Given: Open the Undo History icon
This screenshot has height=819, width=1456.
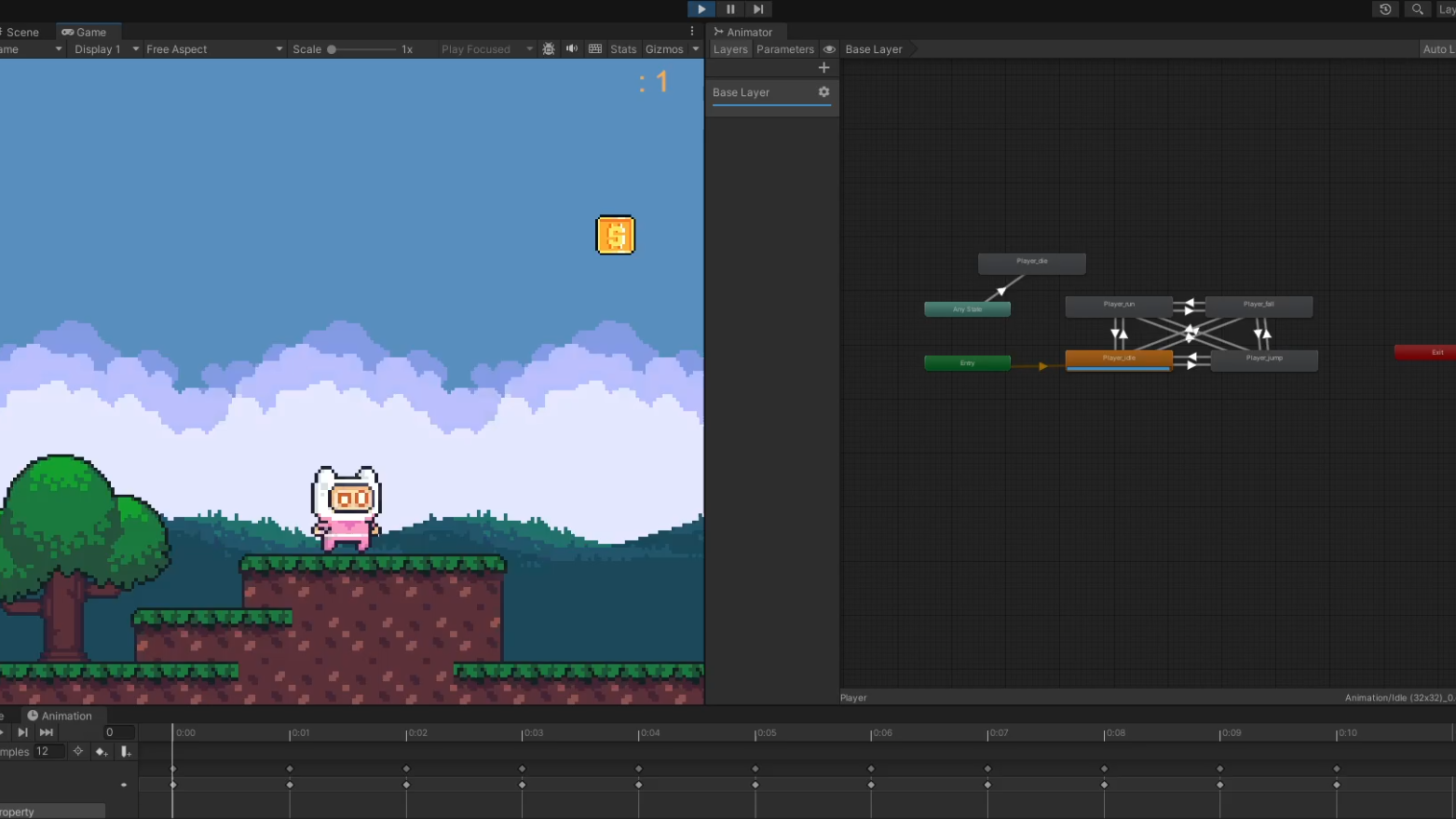Looking at the screenshot, I should (x=1385, y=9).
